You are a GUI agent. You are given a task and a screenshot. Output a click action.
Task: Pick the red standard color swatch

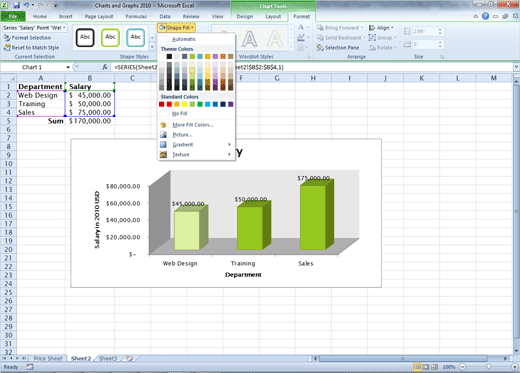tap(169, 104)
